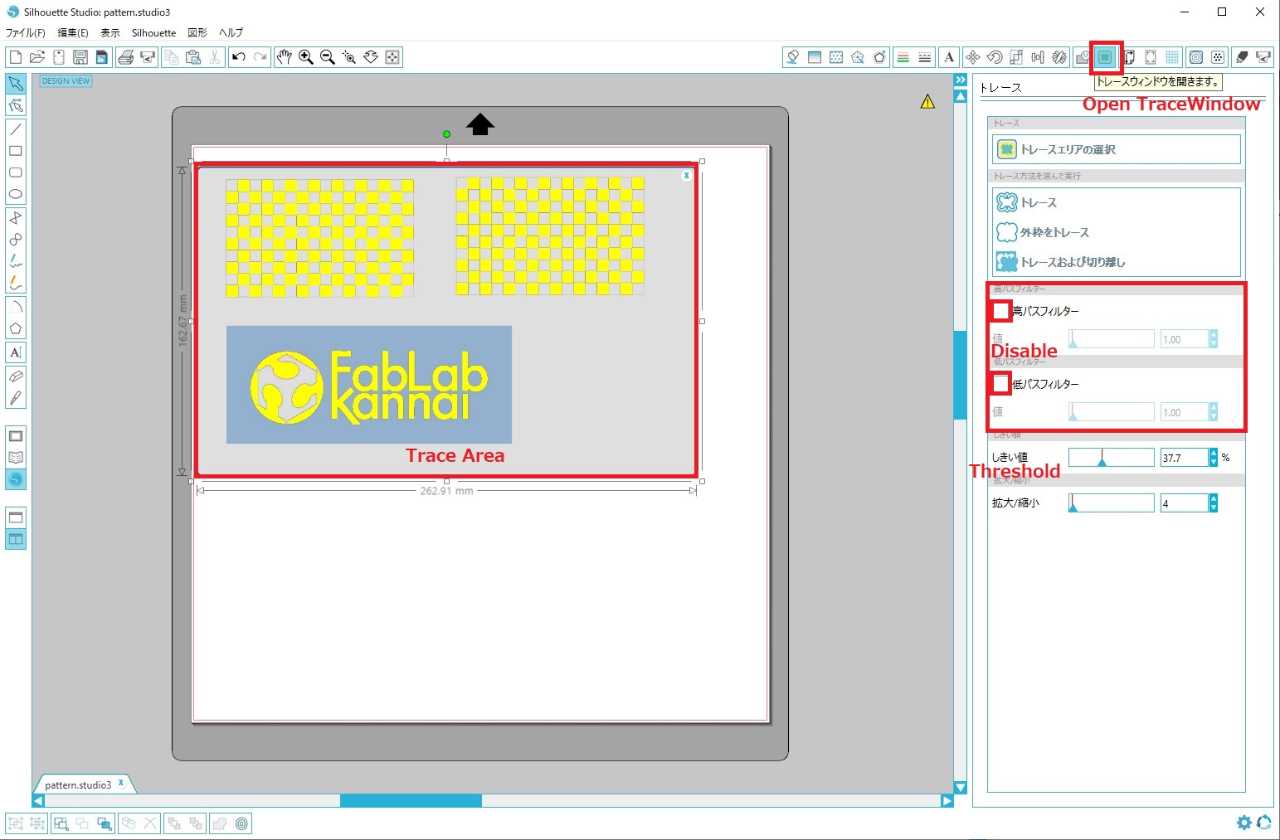Viewport: 1280px width, 840px height.
Task: Click the scale value field showing 4
Action: coord(1184,503)
